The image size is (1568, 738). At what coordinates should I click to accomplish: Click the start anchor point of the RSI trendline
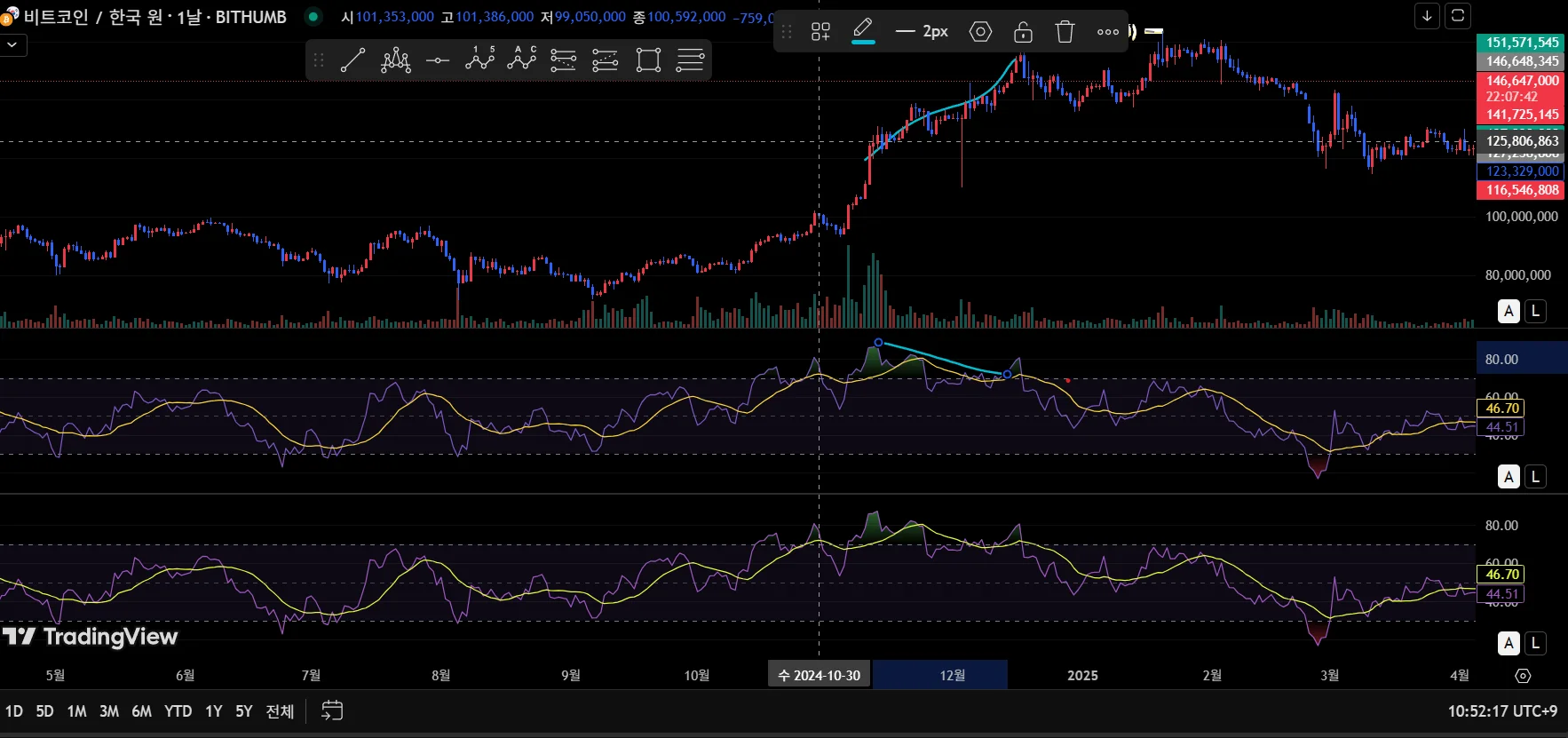878,343
